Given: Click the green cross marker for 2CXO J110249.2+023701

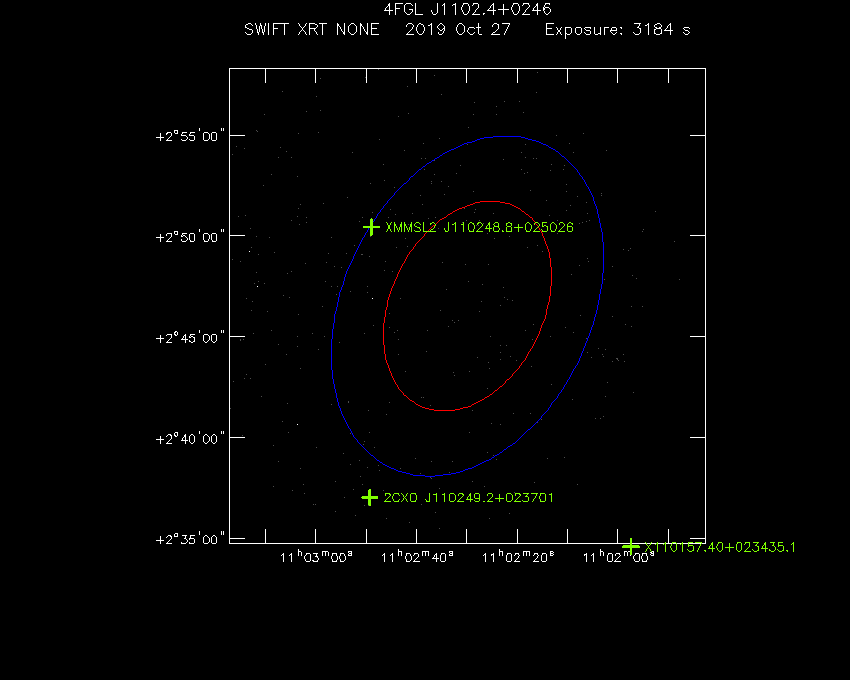Looking at the screenshot, I should 369,497.
